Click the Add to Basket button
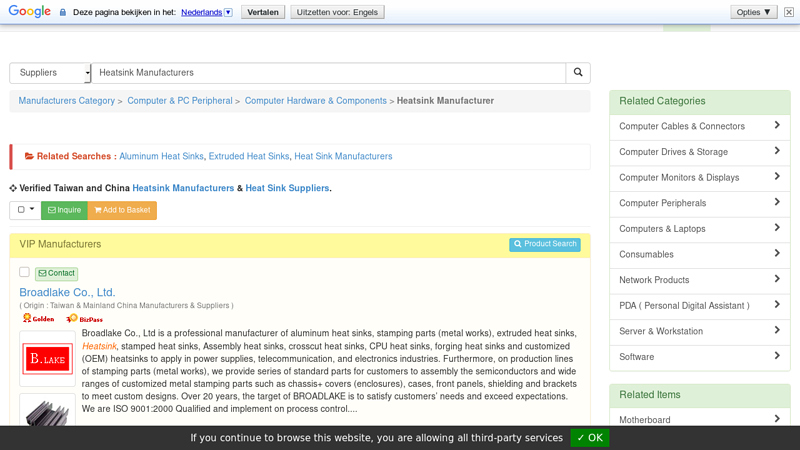Viewport: 800px width, 450px height. [122, 210]
